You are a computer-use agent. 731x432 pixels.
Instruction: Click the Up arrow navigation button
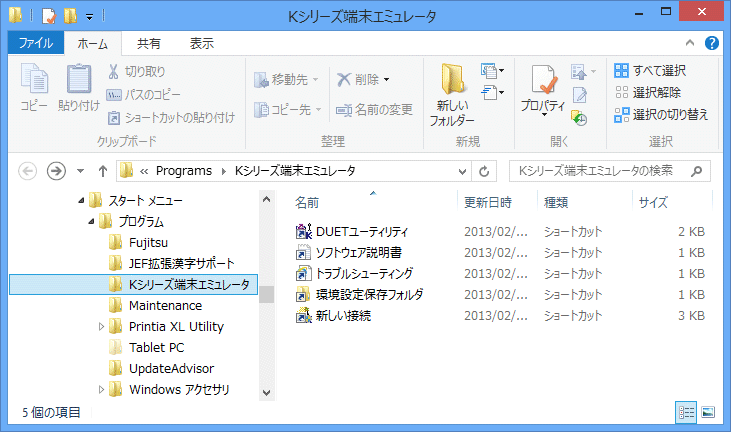click(102, 171)
